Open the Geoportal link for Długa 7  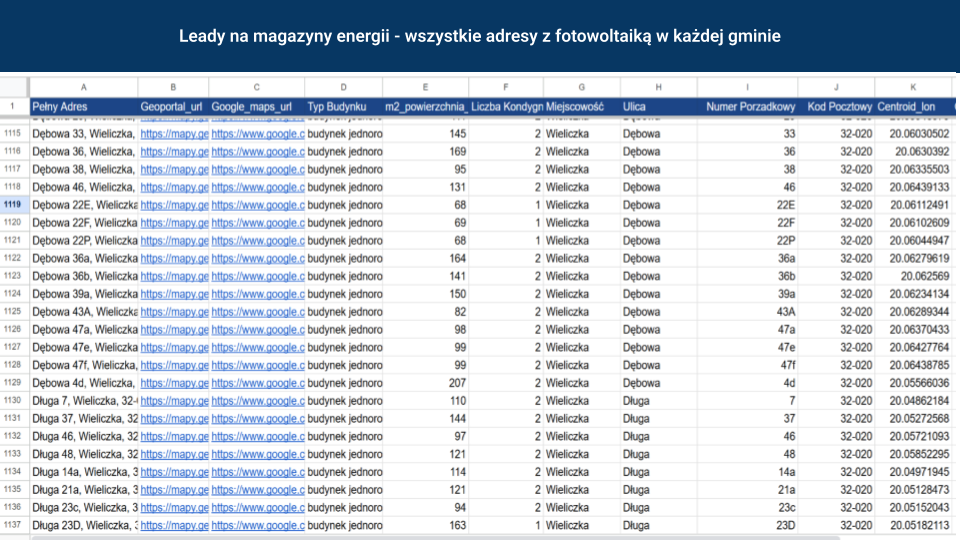click(174, 400)
